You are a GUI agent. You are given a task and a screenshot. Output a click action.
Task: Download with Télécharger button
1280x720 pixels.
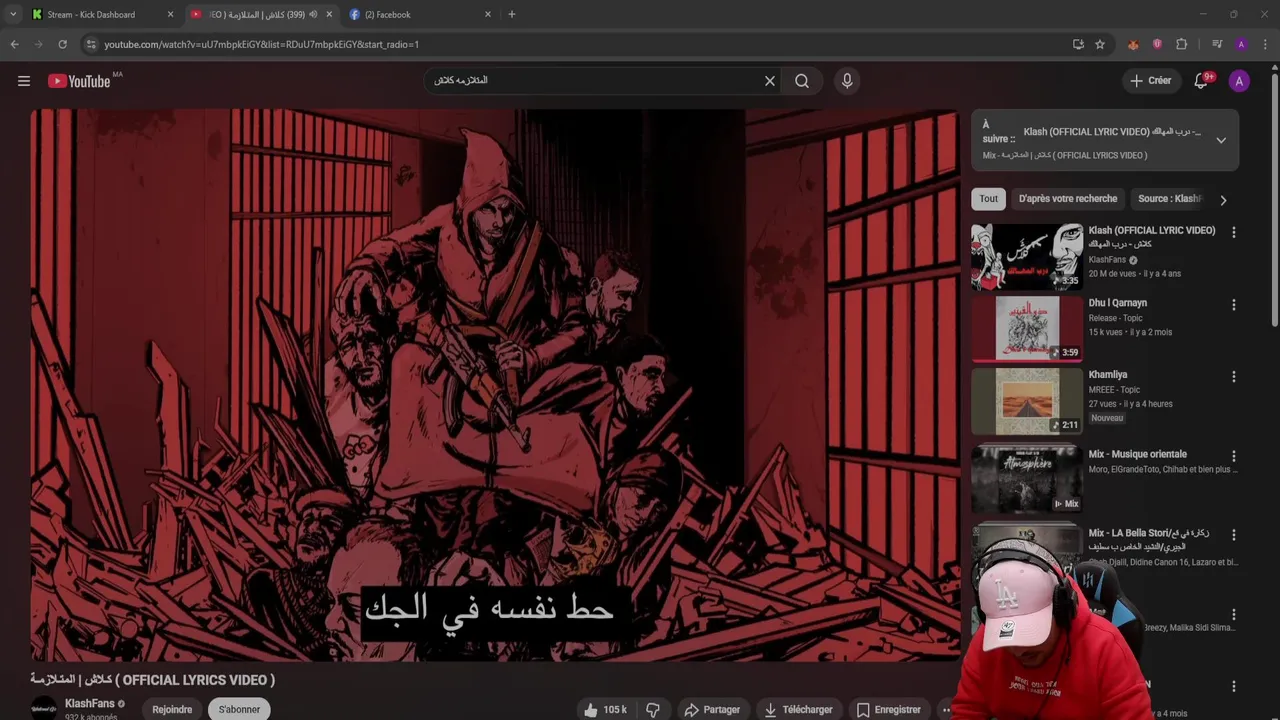click(798, 710)
